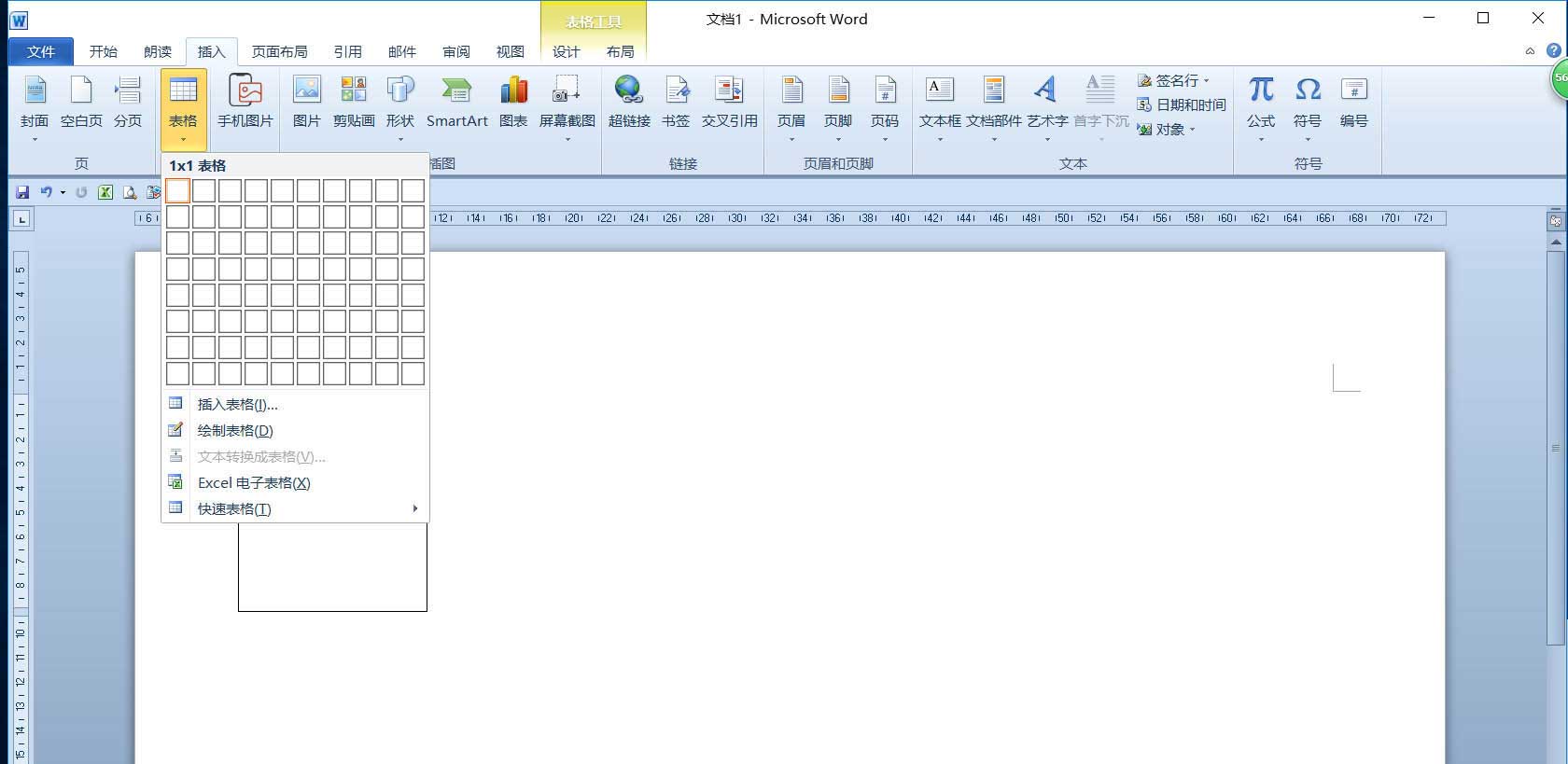
Task: Open the 文件 File tab
Action: coord(41,51)
